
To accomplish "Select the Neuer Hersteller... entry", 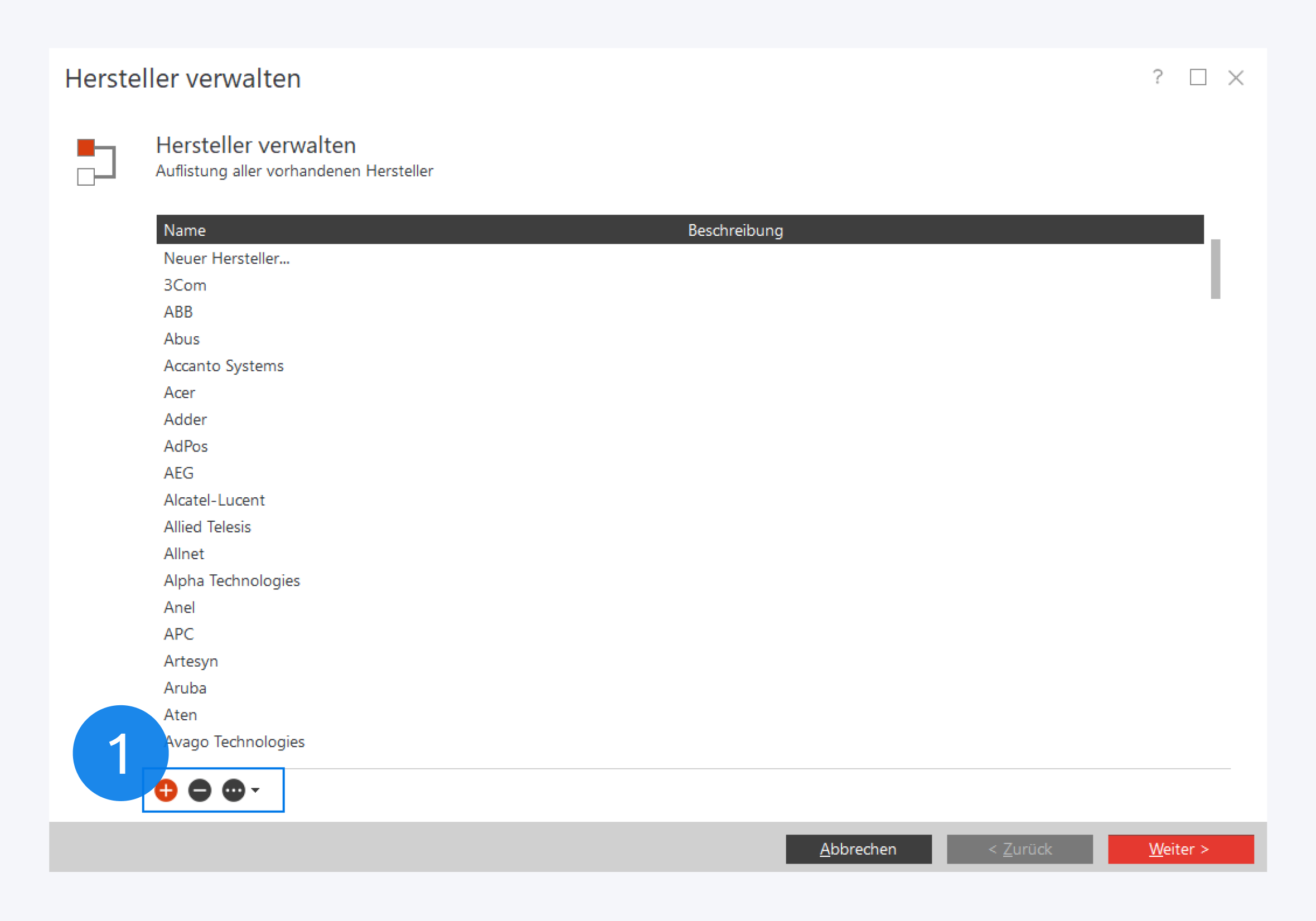I will coord(226,259).
